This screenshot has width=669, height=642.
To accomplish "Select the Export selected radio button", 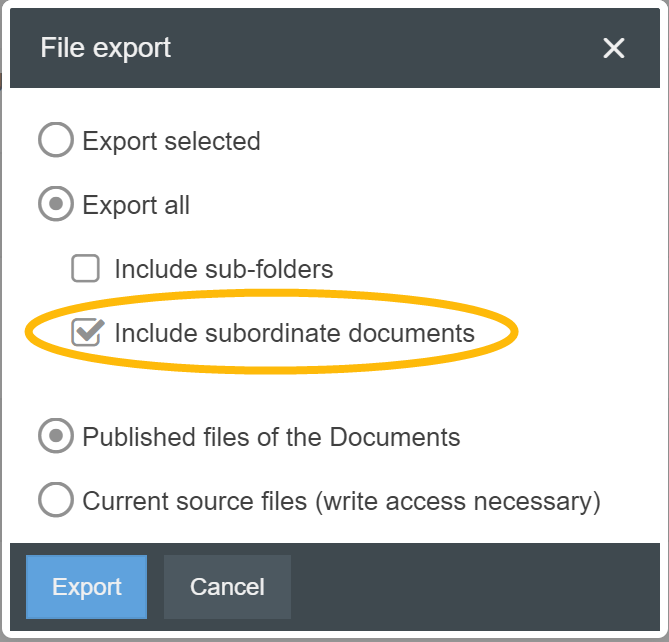I will point(56,141).
